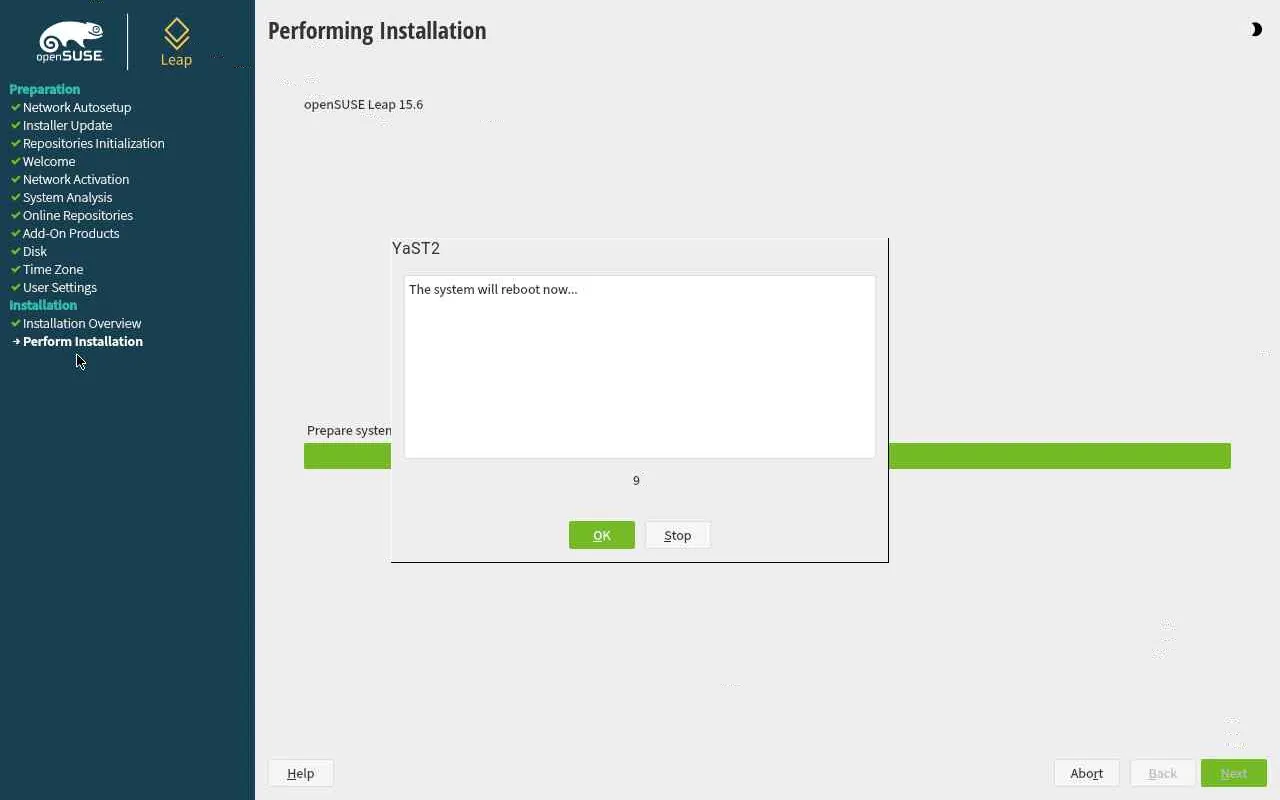The height and width of the screenshot is (800, 1280).
Task: Select Perform Installation current step
Action: pyautogui.click(x=83, y=341)
